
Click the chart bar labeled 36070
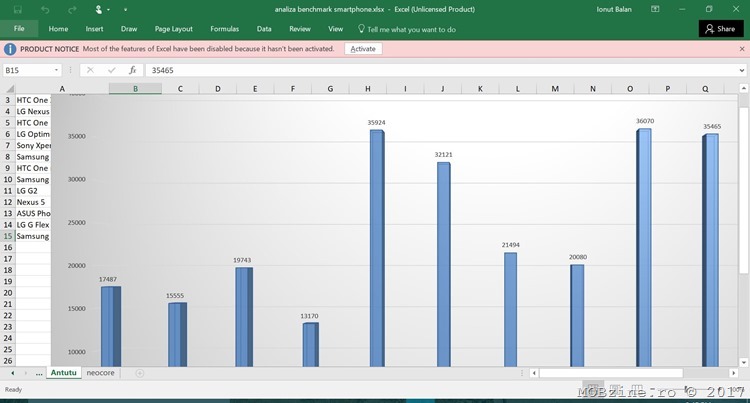click(644, 248)
